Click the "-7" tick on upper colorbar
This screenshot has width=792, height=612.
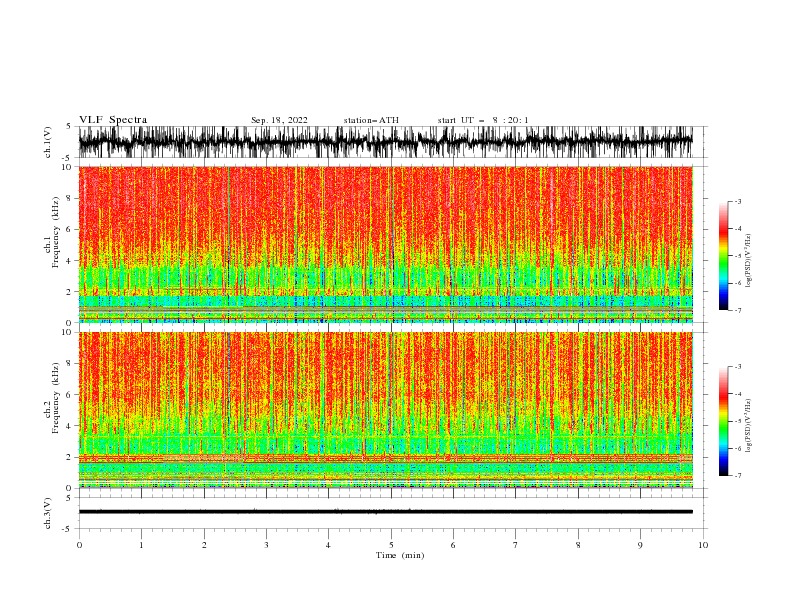(737, 310)
